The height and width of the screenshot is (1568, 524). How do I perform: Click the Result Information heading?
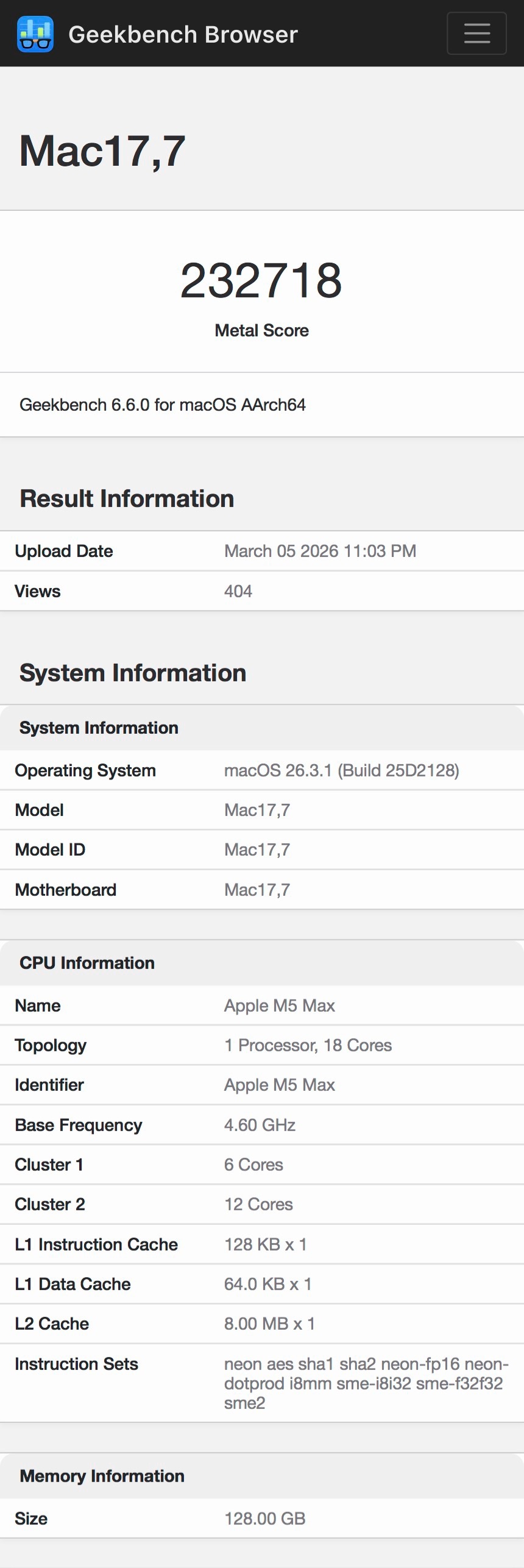point(127,498)
